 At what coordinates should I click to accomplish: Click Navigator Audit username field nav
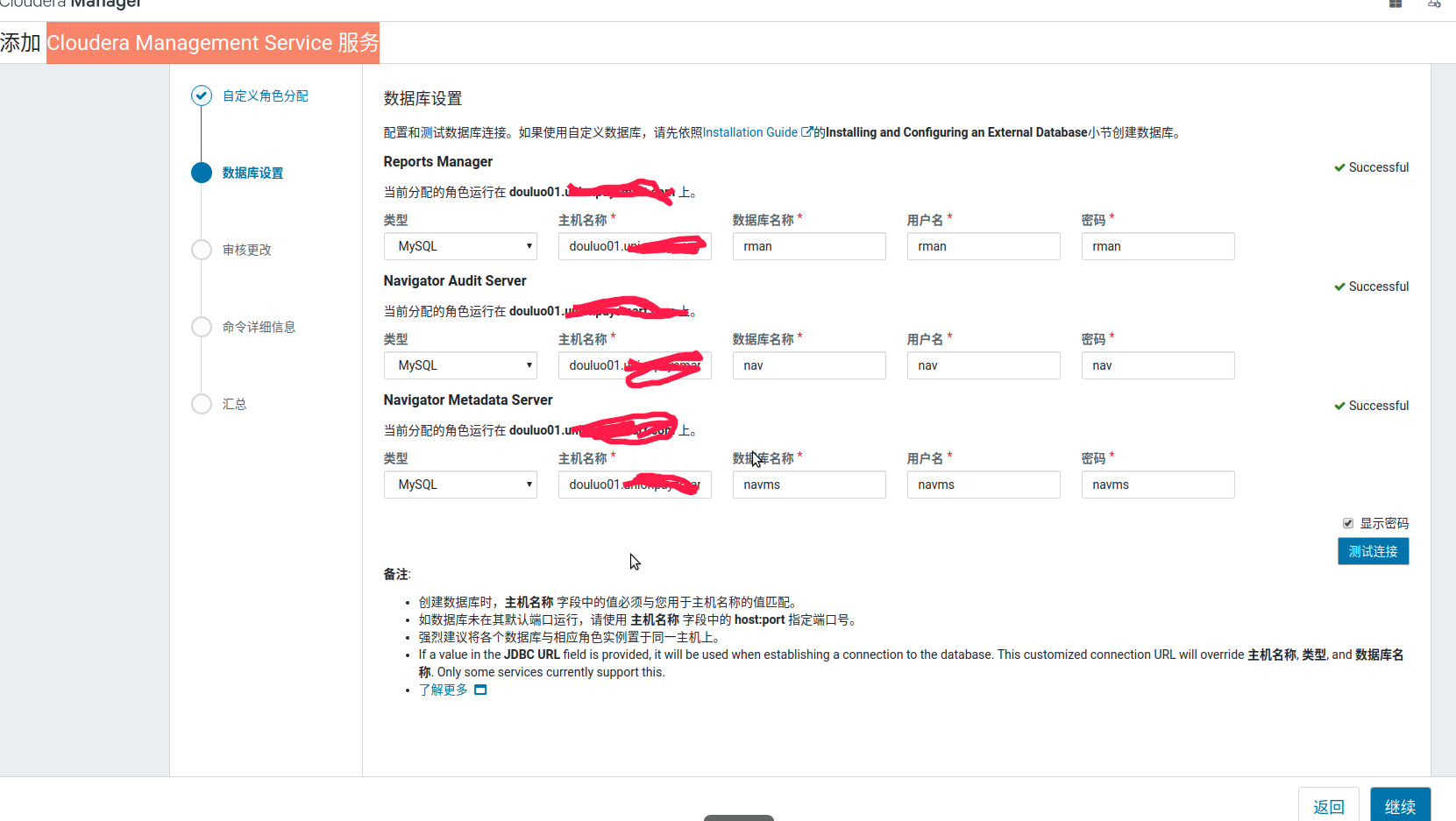tap(984, 365)
